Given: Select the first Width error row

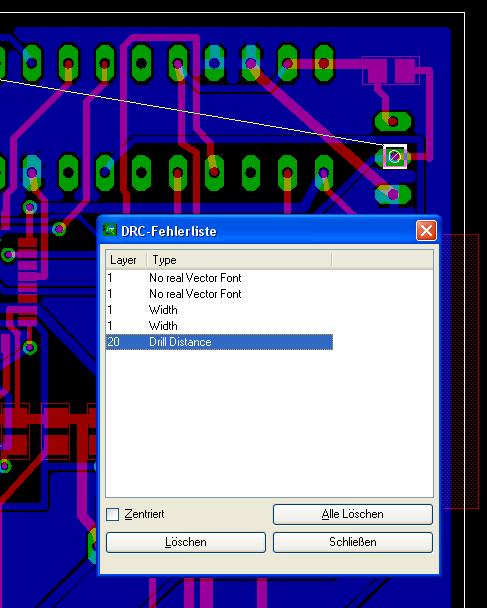Looking at the screenshot, I should tap(219, 310).
